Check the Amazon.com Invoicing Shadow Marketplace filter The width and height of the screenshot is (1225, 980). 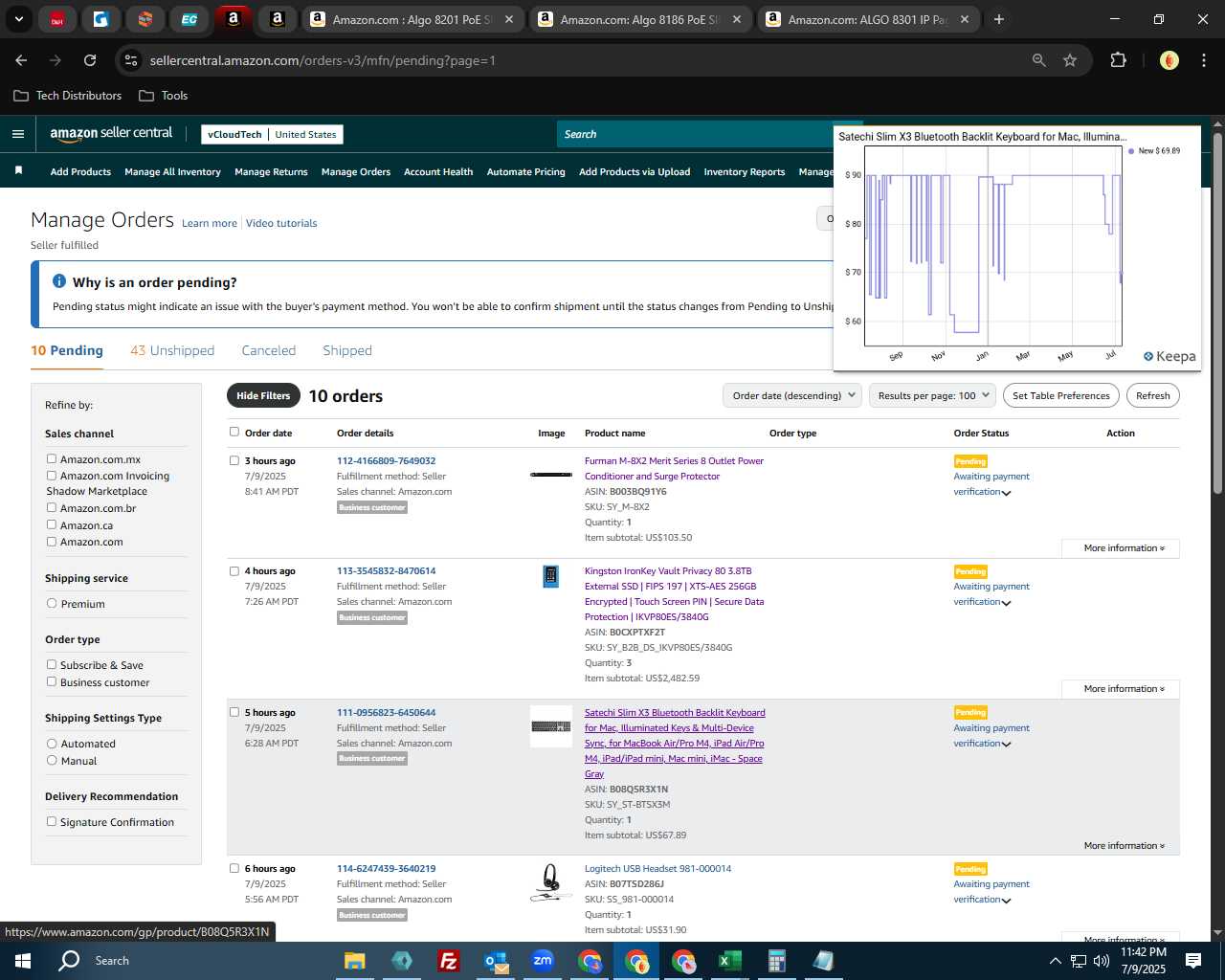tap(52, 475)
